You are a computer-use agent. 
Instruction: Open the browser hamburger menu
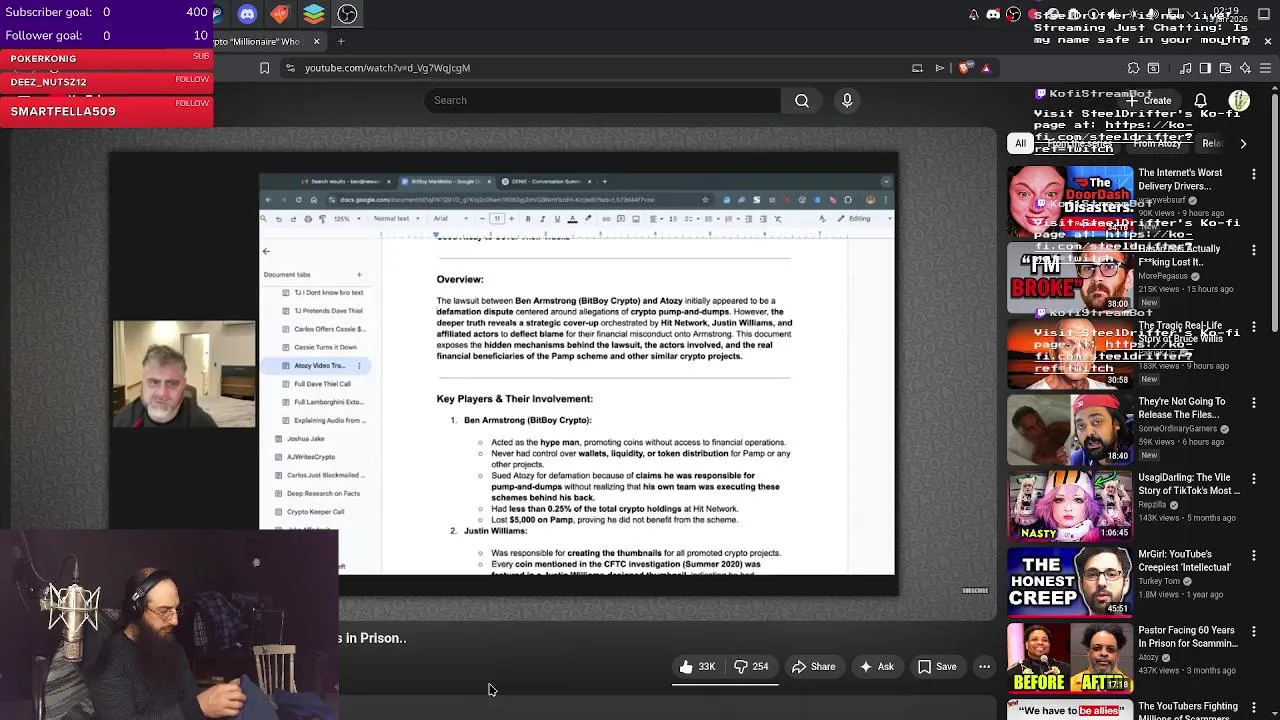[1265, 68]
